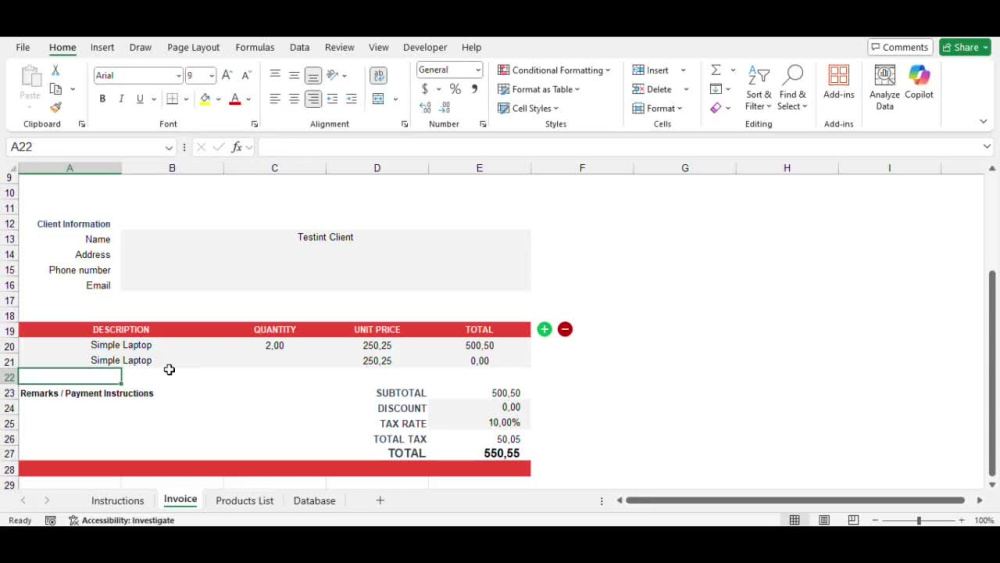Switch to the Insert ribbon tab
Image resolution: width=1000 pixels, height=563 pixels.
pos(102,47)
